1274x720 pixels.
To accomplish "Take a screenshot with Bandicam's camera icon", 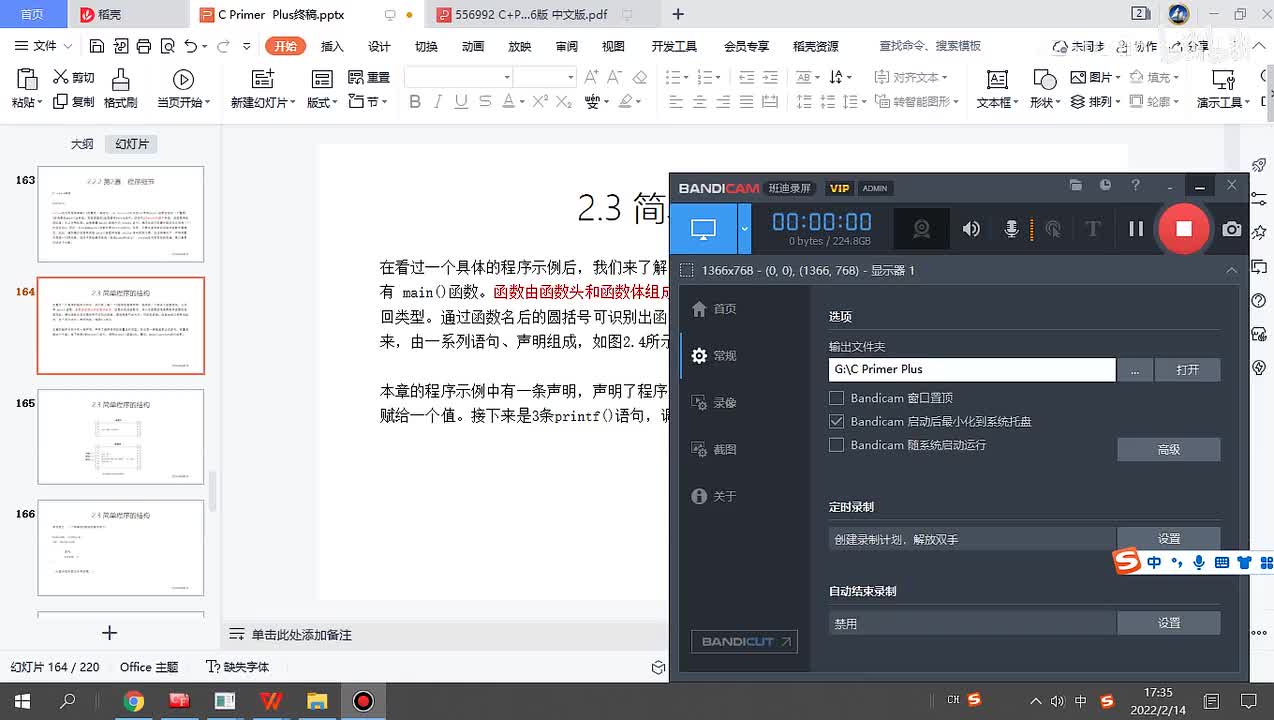I will click(1232, 229).
